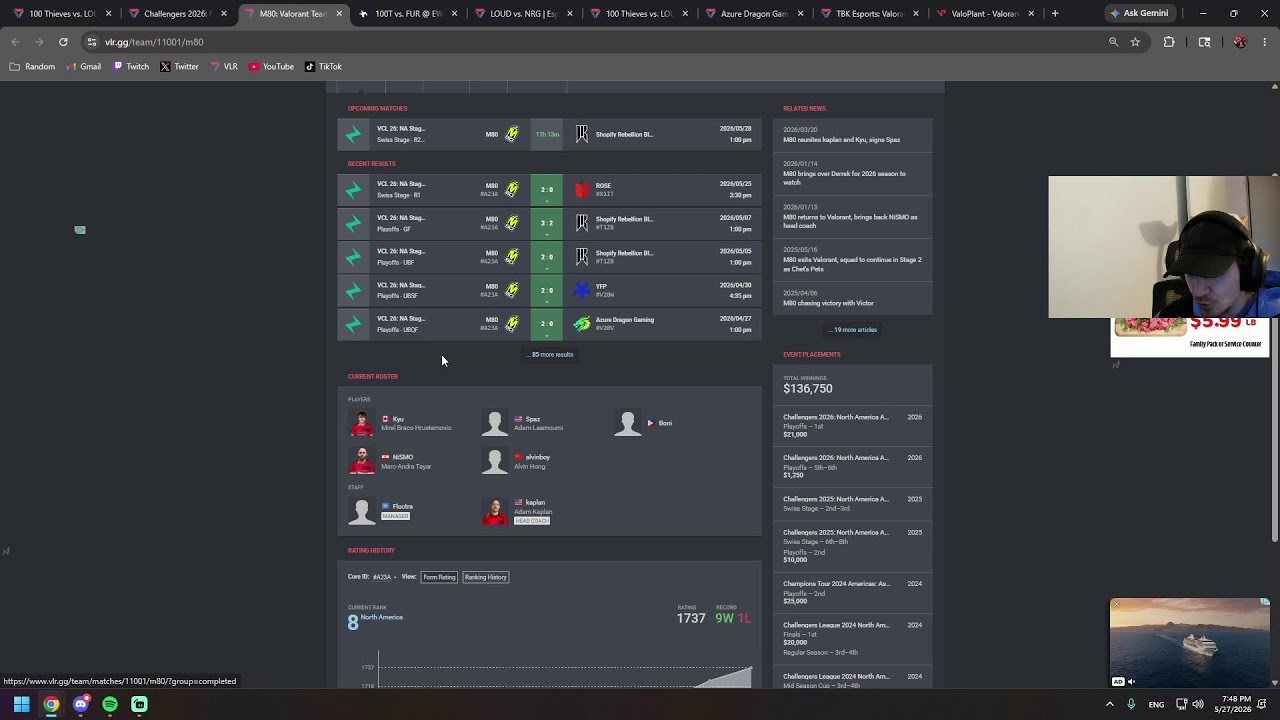1280x720 pixels.
Task: Open the Discord taskbar icon
Action: coord(81,704)
